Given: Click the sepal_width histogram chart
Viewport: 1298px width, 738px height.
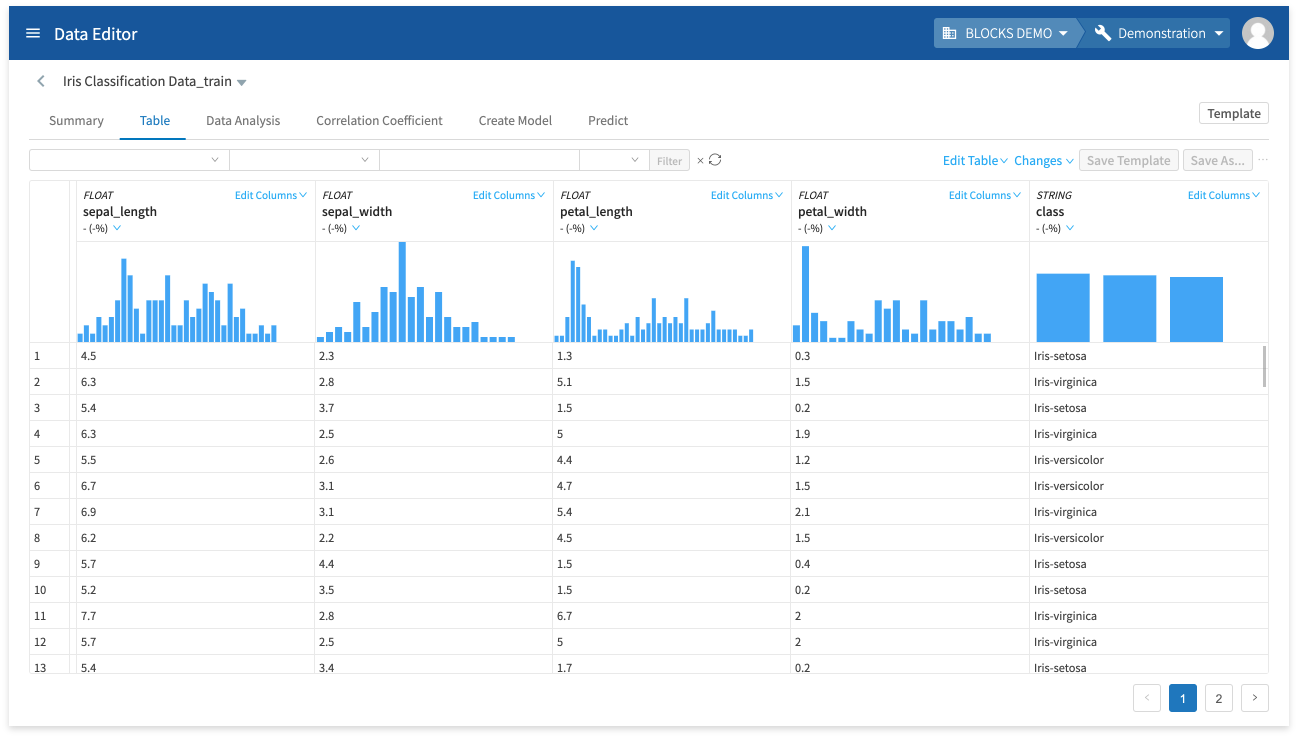Looking at the screenshot, I should tap(416, 292).
